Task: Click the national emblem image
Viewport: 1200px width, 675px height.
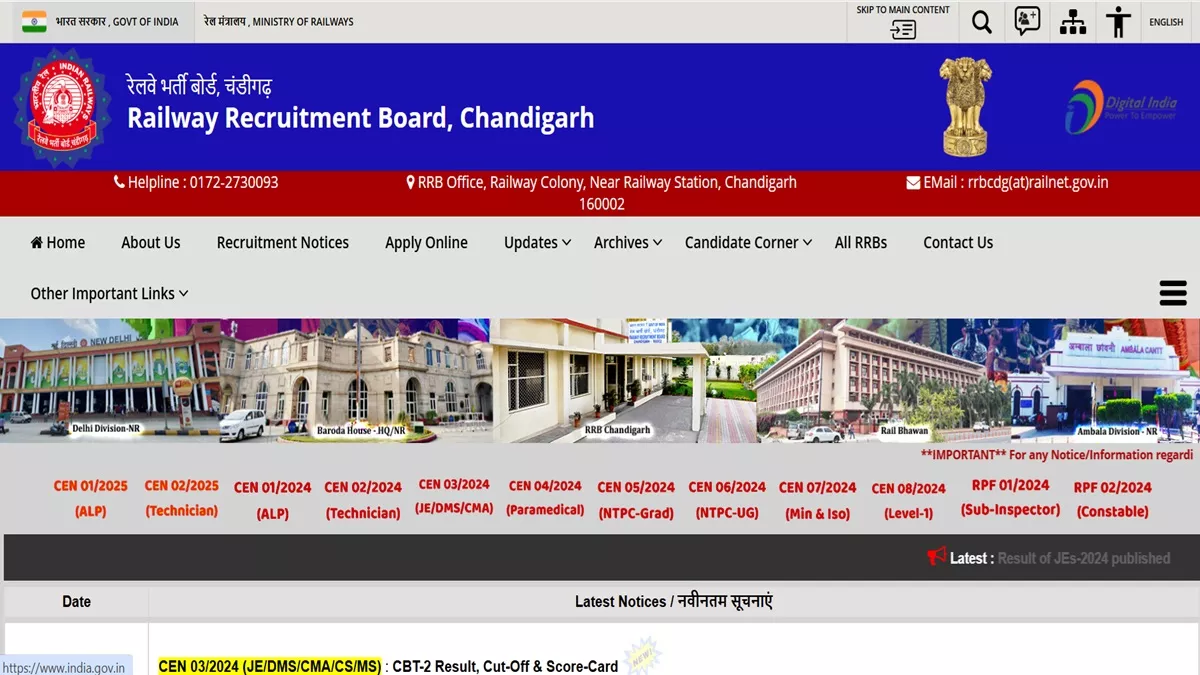Action: click(966, 106)
